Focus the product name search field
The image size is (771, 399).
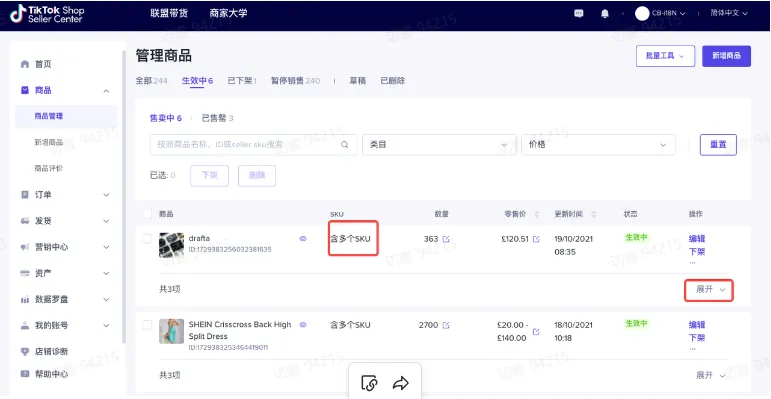[x=253, y=145]
